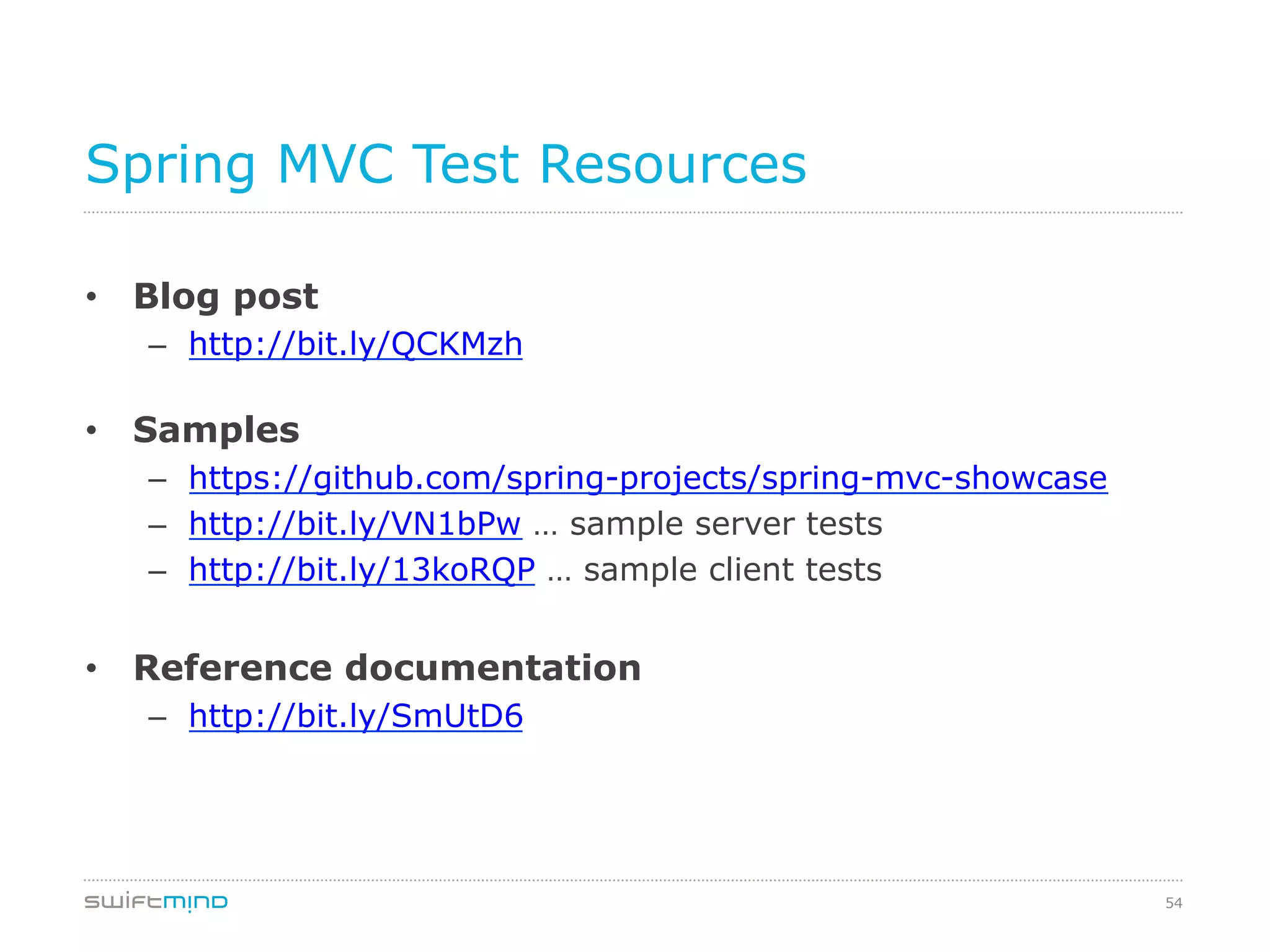
Task: Follow the bit.ly/13koRQP client tests link
Action: coord(362,570)
